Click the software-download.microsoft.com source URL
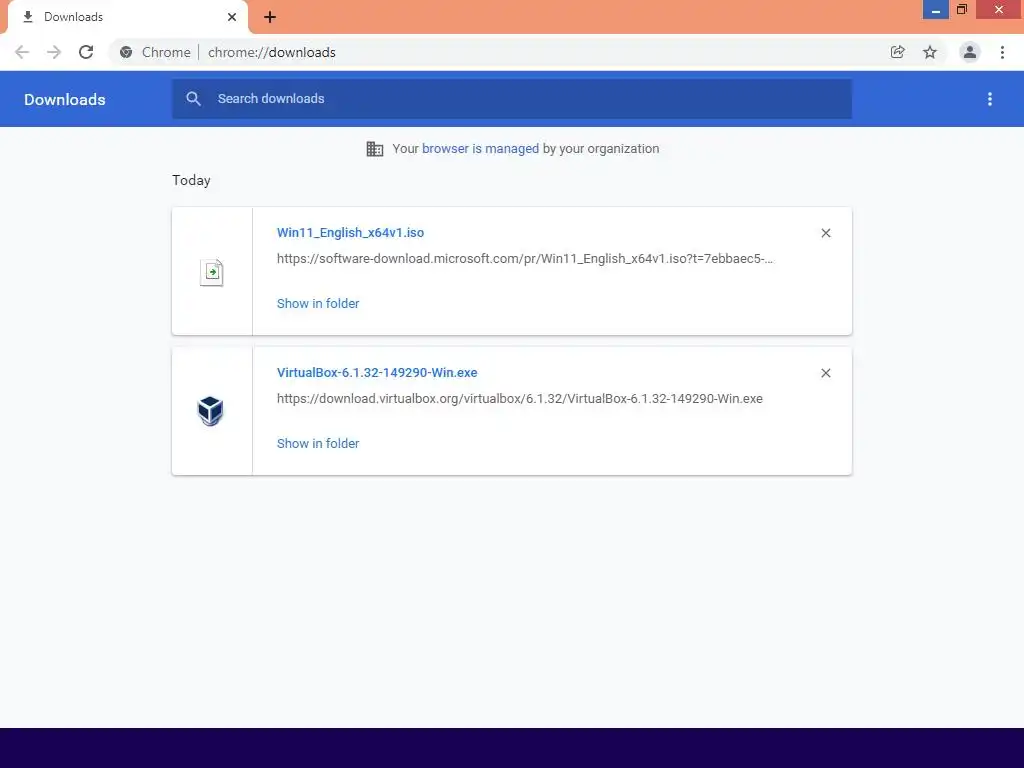Screen dimensions: 1024x768 525,259
